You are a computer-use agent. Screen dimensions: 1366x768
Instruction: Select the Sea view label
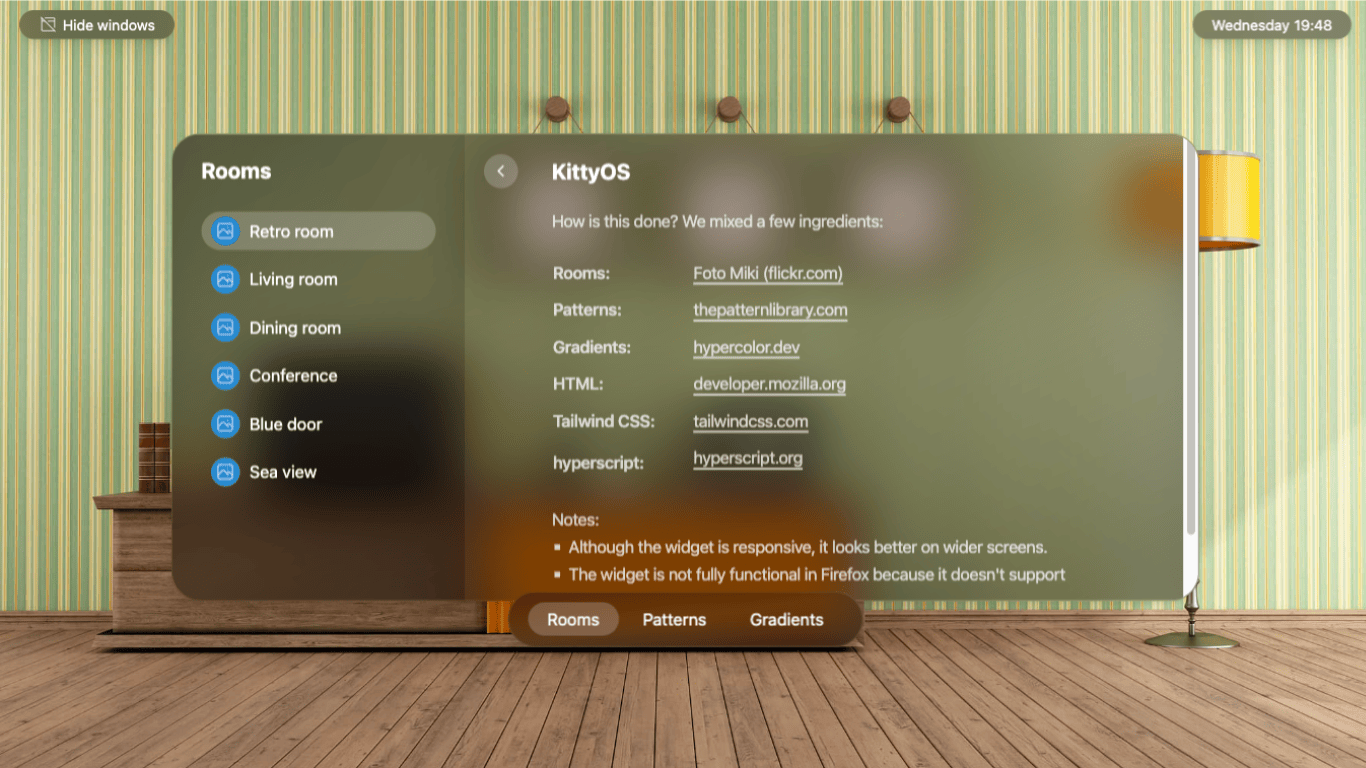click(283, 472)
